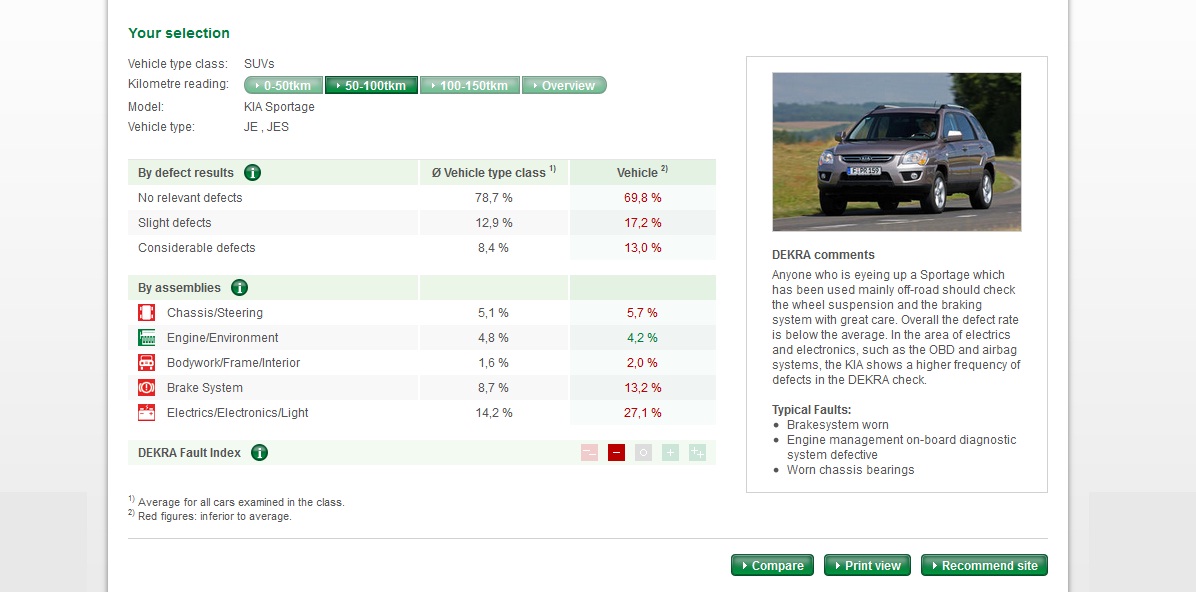The height and width of the screenshot is (592, 1196).
Task: Click the 5,7 % chassis vehicle value
Action: click(642, 313)
